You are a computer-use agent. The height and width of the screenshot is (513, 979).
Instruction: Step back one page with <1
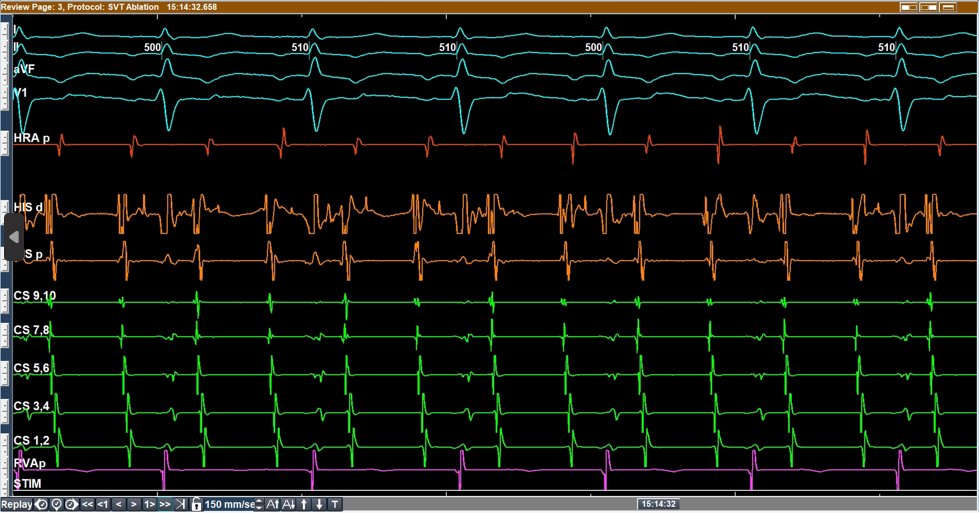[x=103, y=504]
